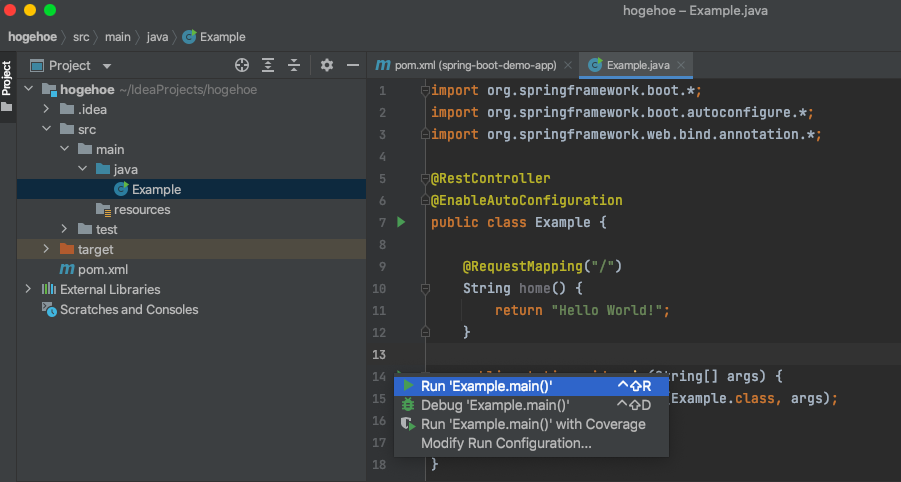
Task: Choose Run 'Example.main()' with Coverage
Action: coord(532,424)
